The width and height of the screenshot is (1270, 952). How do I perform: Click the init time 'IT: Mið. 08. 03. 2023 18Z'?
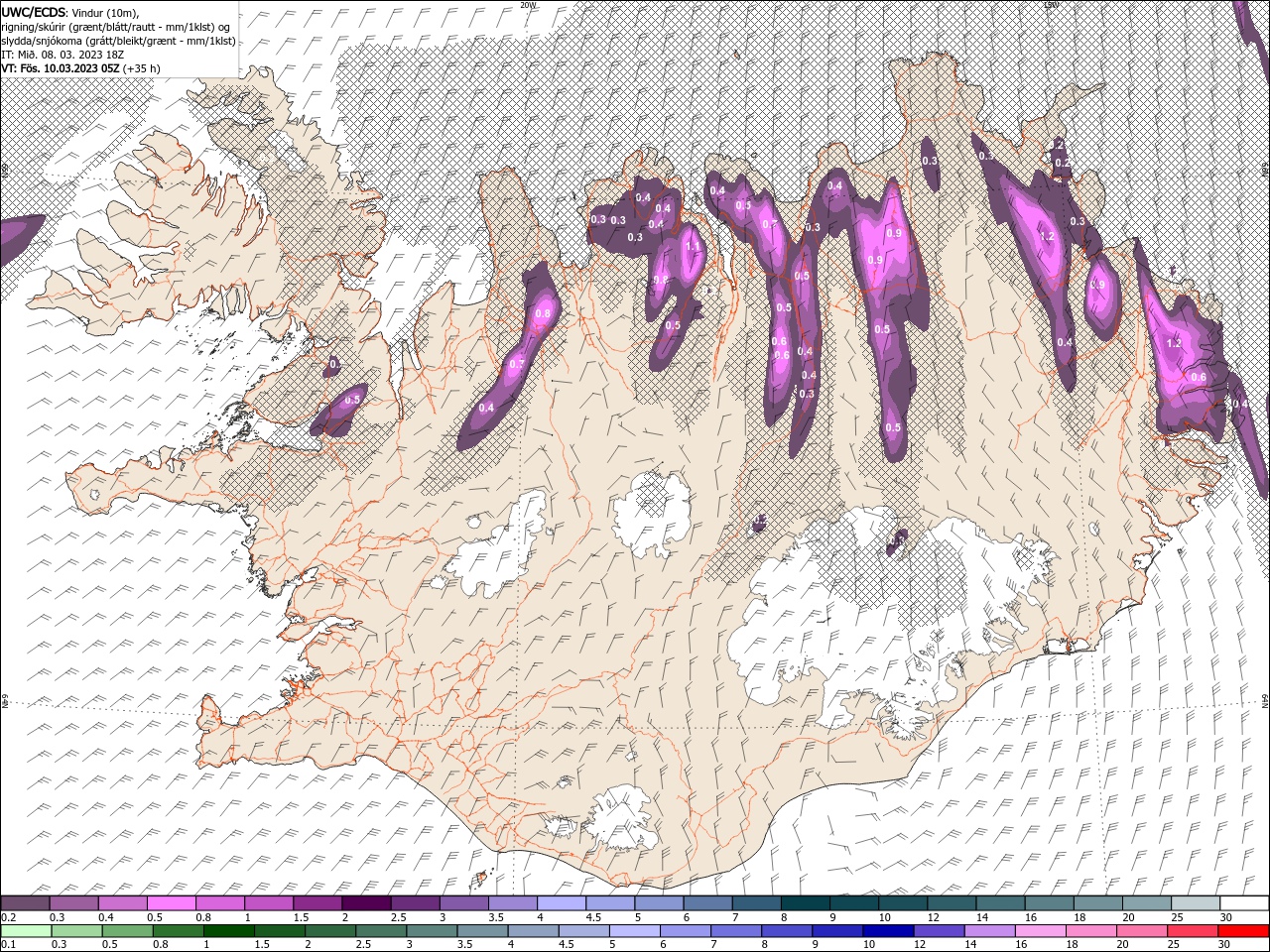[x=63, y=55]
